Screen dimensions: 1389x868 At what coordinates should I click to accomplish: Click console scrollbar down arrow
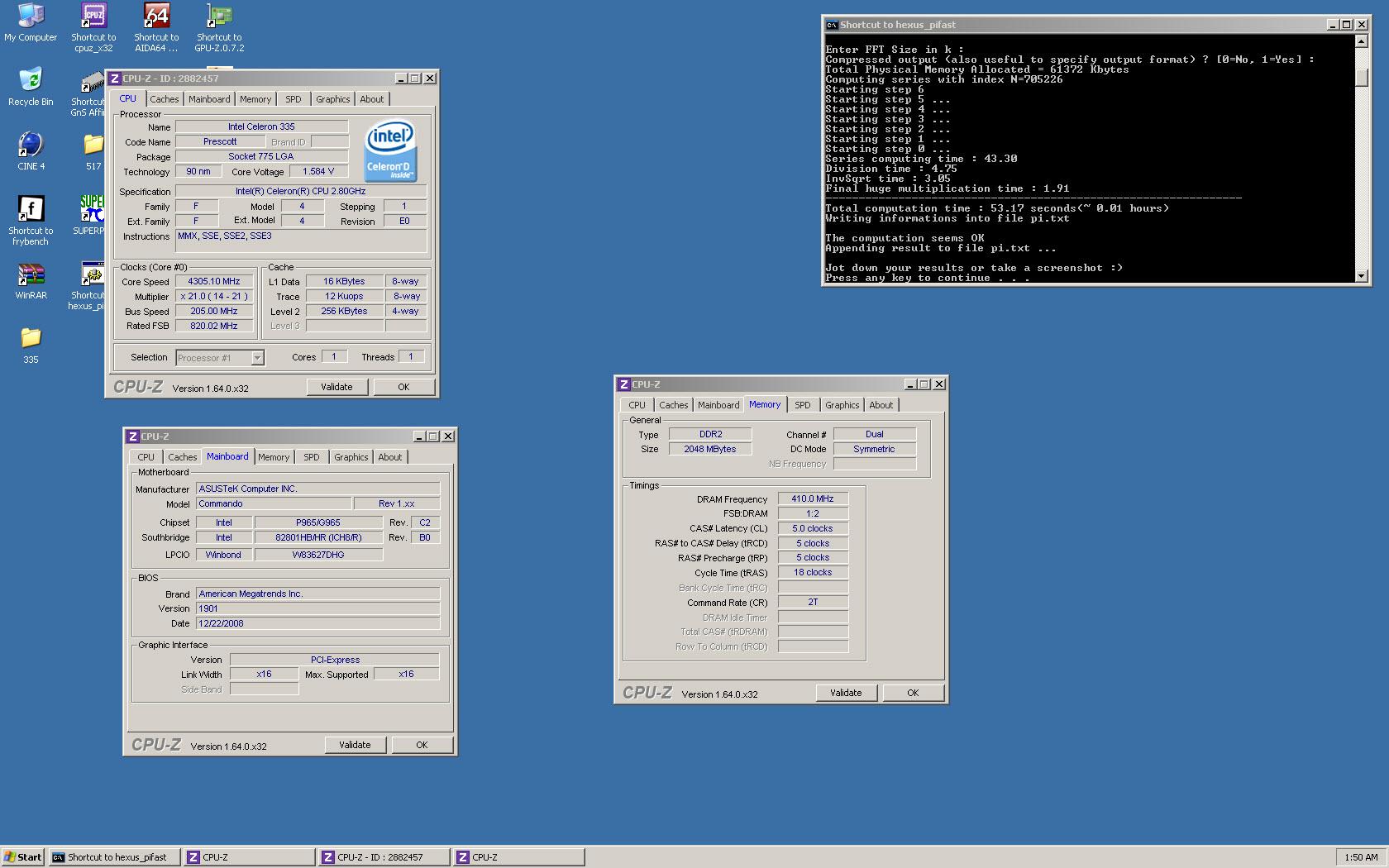tap(1362, 275)
